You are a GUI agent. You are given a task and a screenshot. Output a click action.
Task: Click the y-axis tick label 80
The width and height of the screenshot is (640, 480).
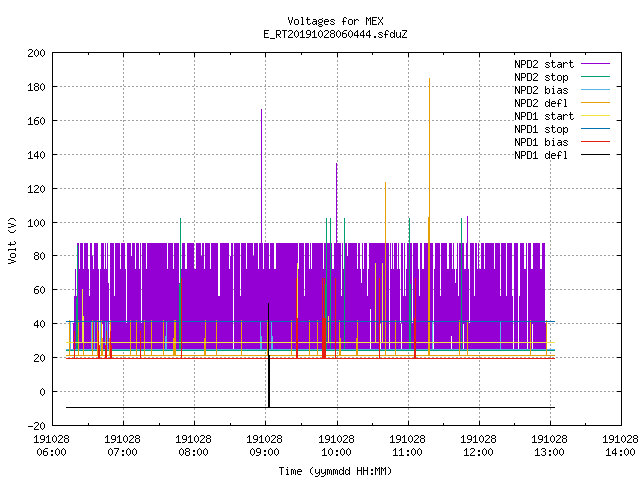39,256
